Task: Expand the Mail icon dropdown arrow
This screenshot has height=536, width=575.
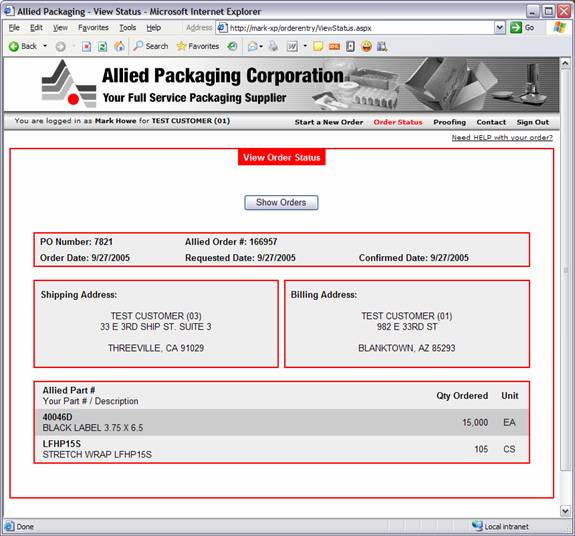Action: [261, 47]
